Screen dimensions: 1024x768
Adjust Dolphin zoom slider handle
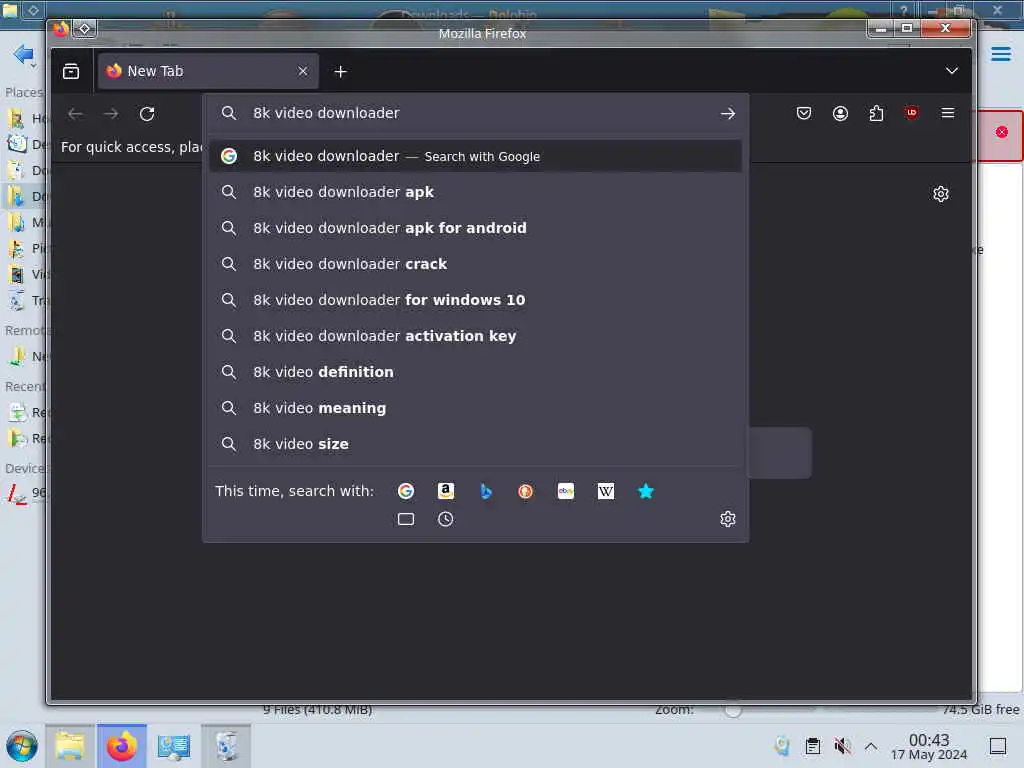733,710
